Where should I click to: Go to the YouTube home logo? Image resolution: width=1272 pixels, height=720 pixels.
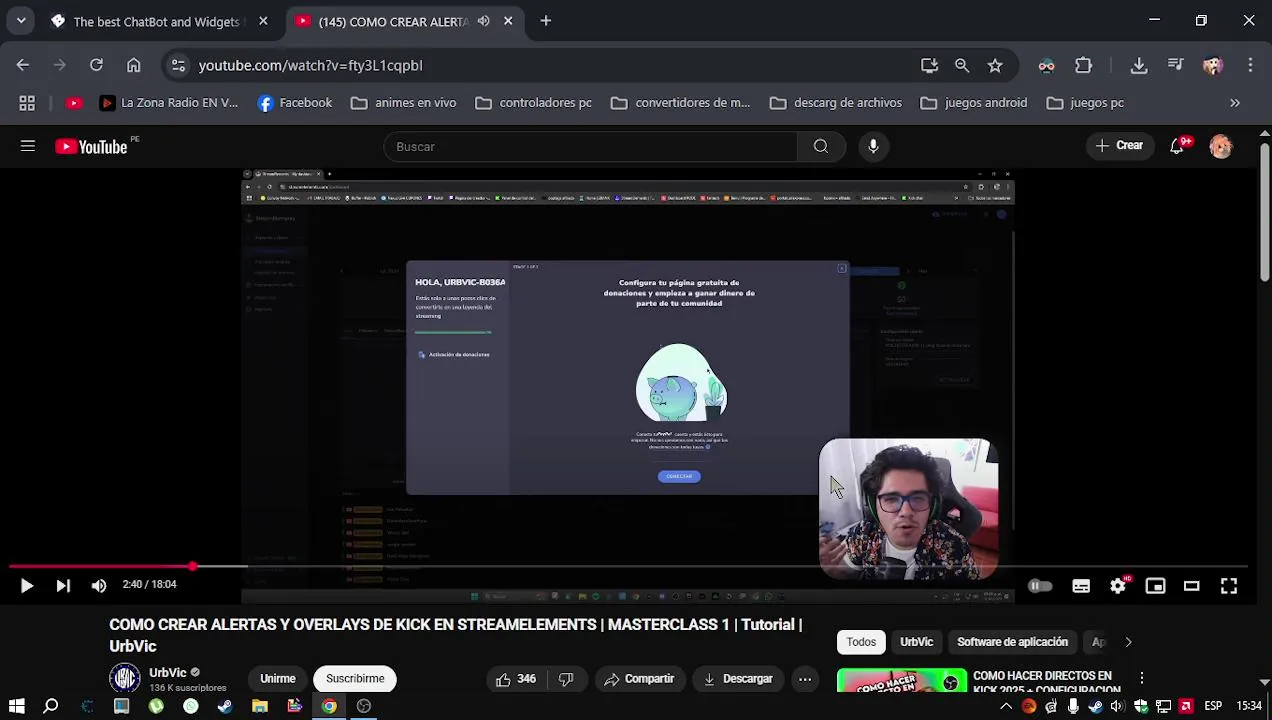pyautogui.click(x=91, y=147)
